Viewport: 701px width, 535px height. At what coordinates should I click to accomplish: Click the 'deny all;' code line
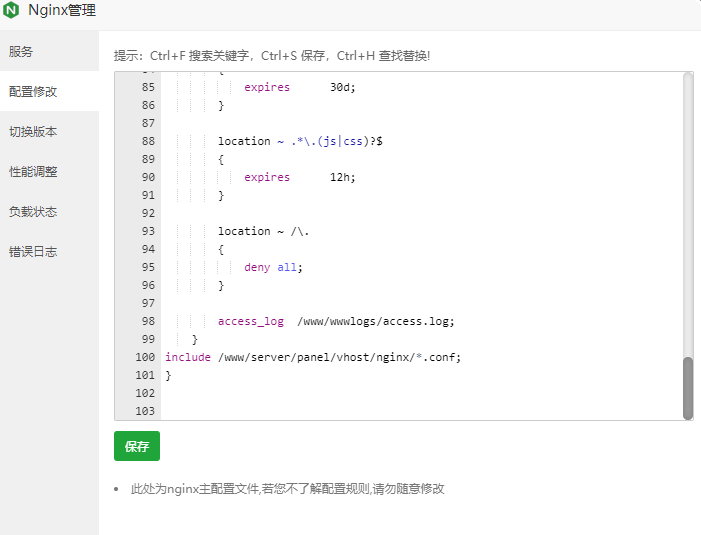(273, 267)
